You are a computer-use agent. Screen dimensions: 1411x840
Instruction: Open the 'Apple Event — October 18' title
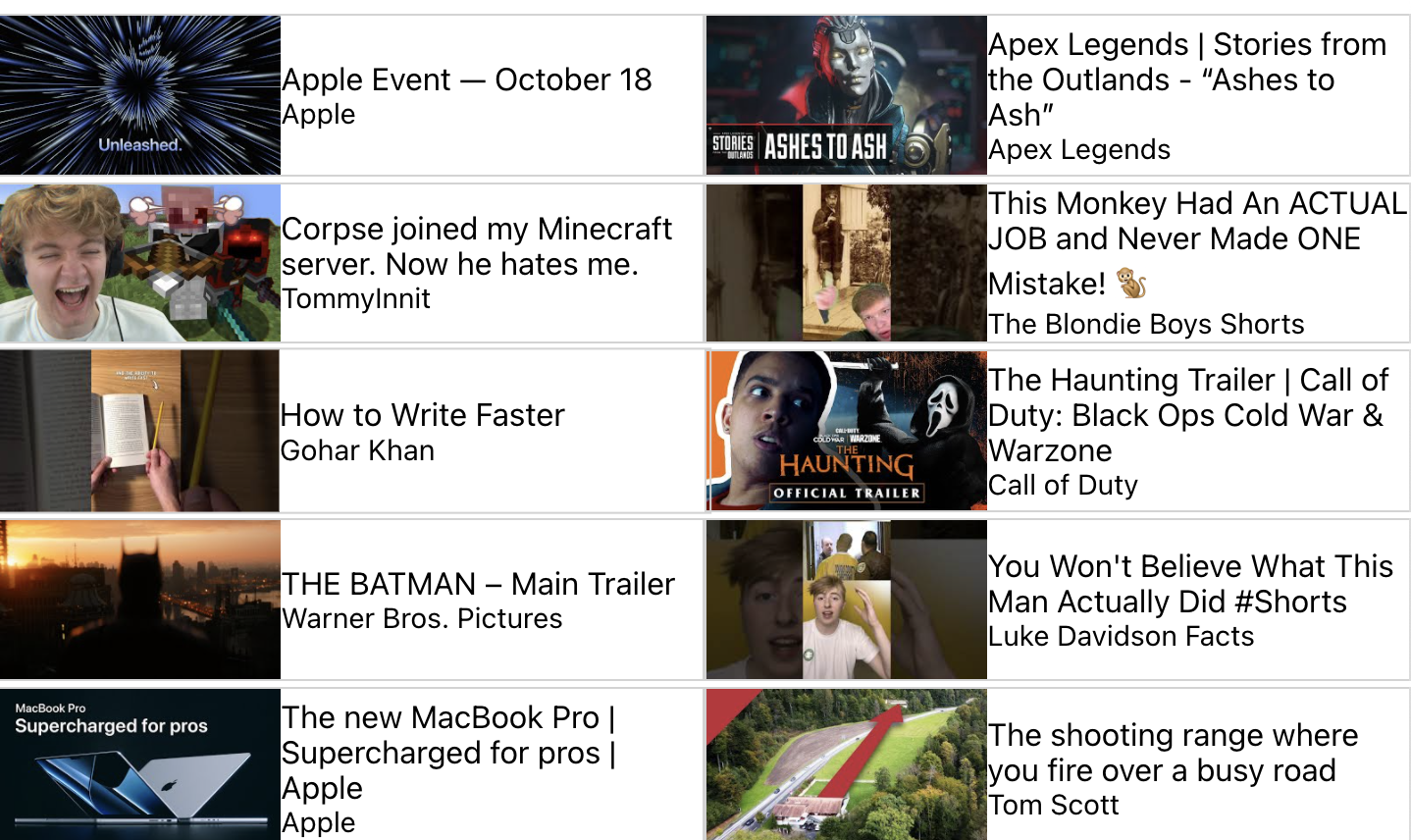467,79
